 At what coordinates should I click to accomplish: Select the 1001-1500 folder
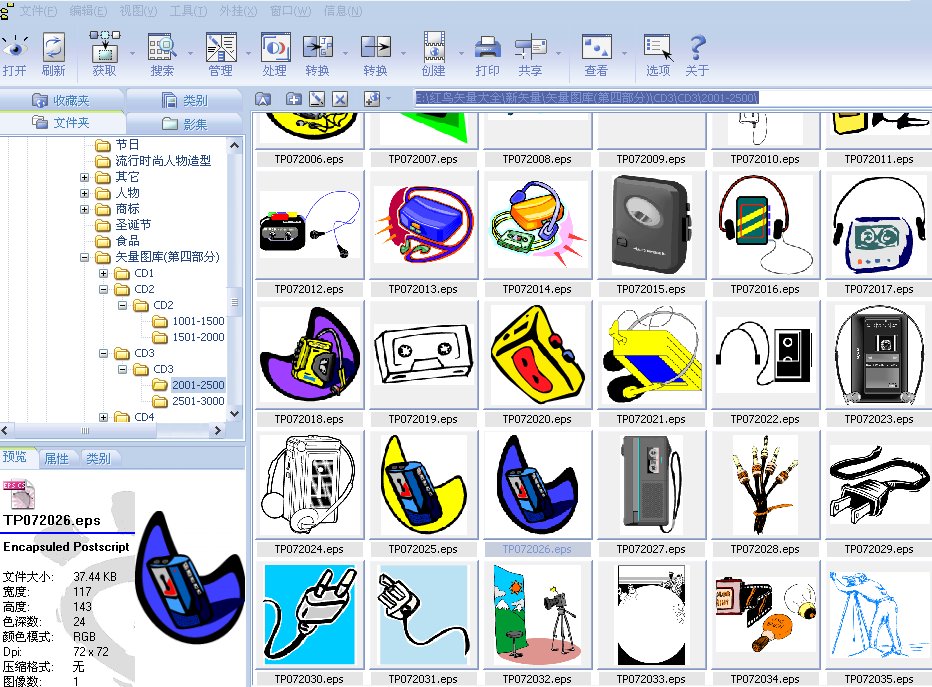pyautogui.click(x=198, y=321)
